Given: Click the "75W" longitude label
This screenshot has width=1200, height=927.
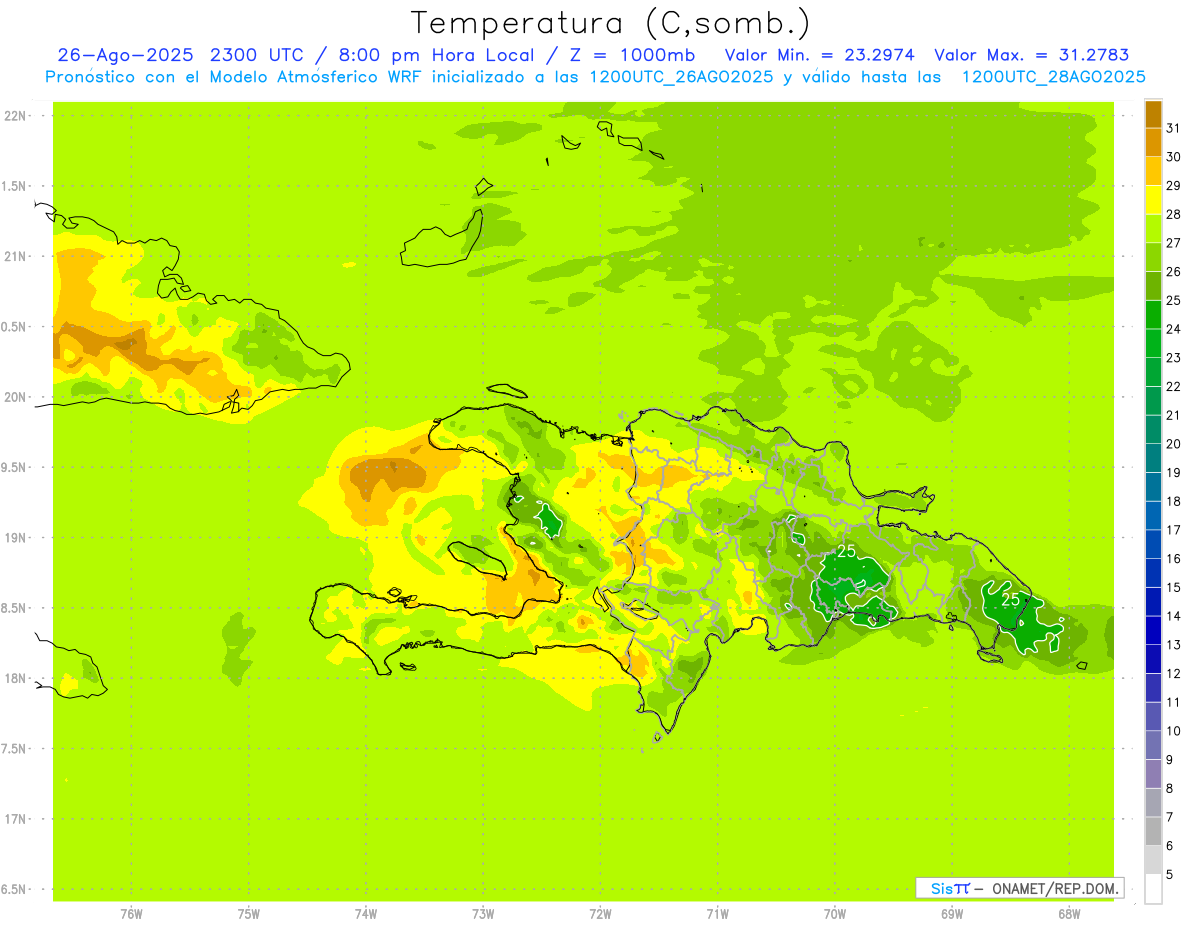Looking at the screenshot, I should [249, 914].
